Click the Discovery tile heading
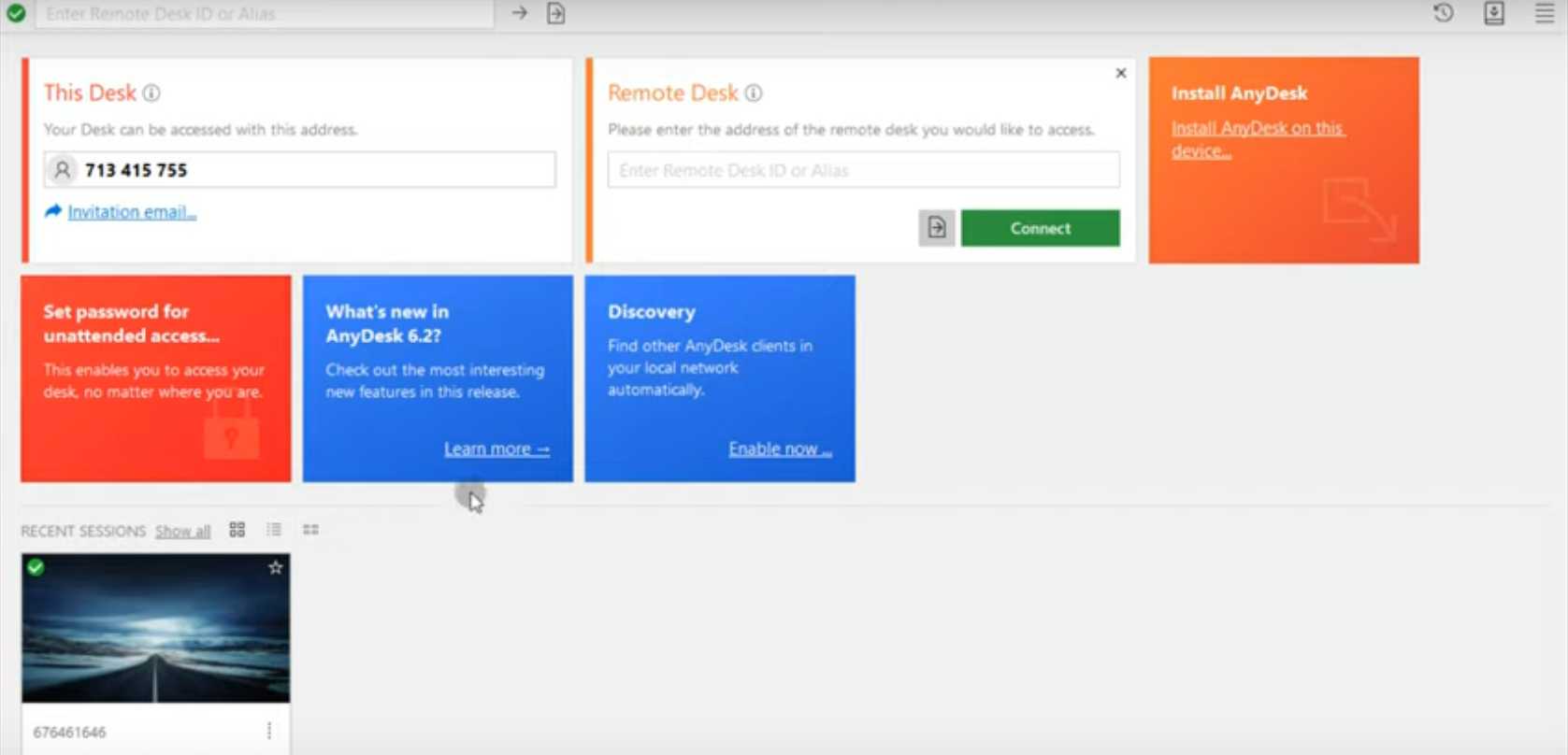 click(x=652, y=312)
